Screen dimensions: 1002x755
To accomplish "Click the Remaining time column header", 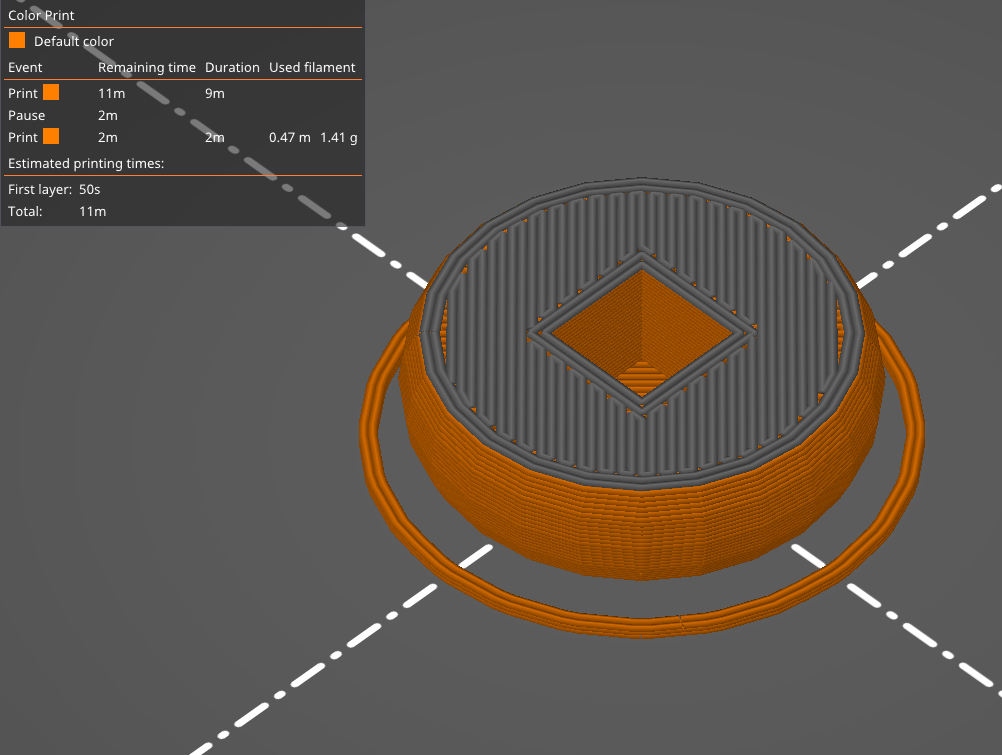I will click(146, 67).
